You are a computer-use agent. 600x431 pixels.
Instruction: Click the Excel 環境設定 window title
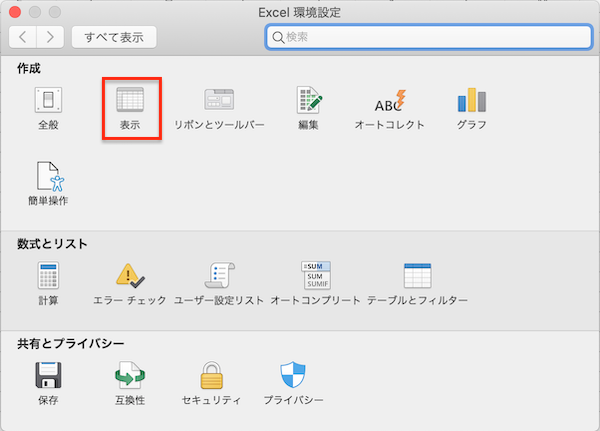(x=299, y=13)
